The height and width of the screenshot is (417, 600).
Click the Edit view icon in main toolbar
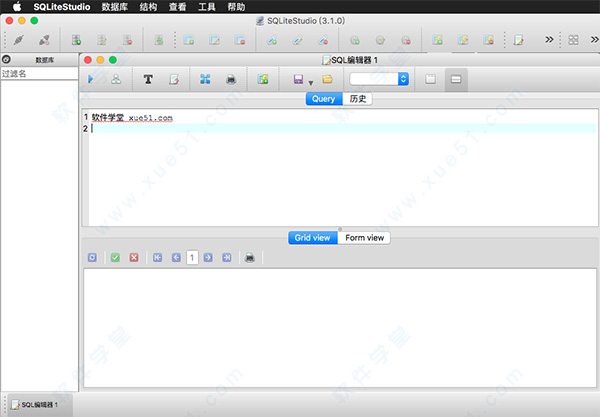pos(463,40)
